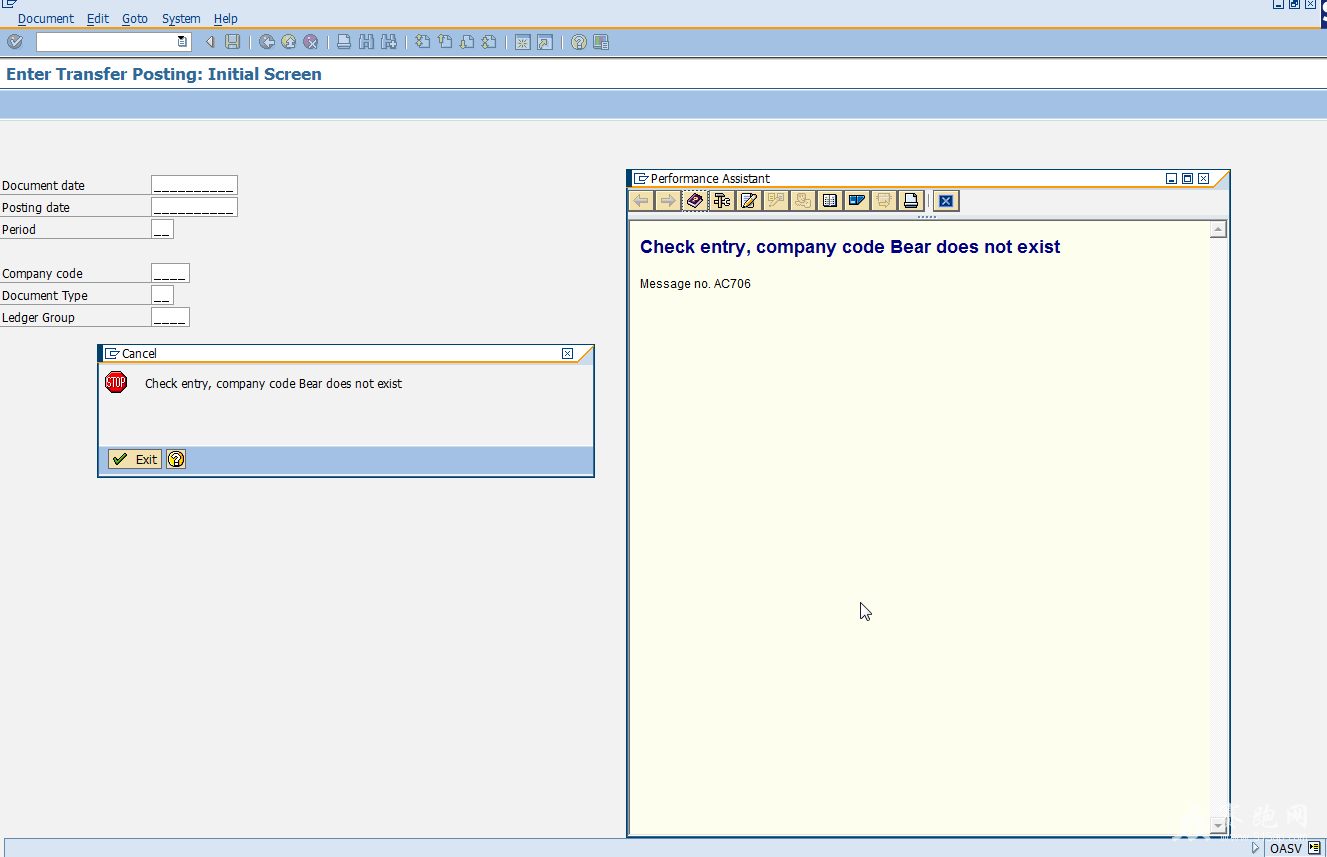Click the yellow Exit up-arrow icon
The height and width of the screenshot is (857, 1327).
pyautogui.click(x=289, y=42)
